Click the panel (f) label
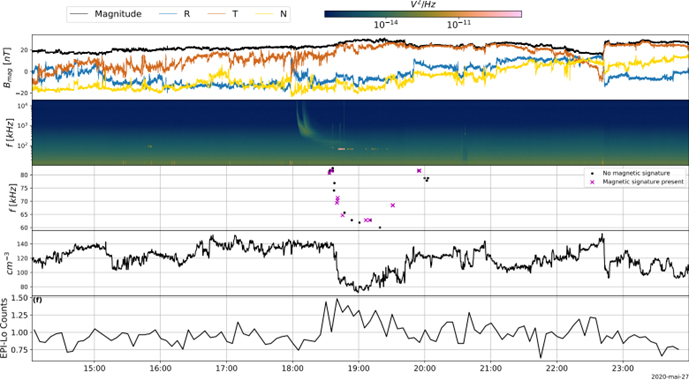This screenshot has height=380, width=689. [x=38, y=300]
